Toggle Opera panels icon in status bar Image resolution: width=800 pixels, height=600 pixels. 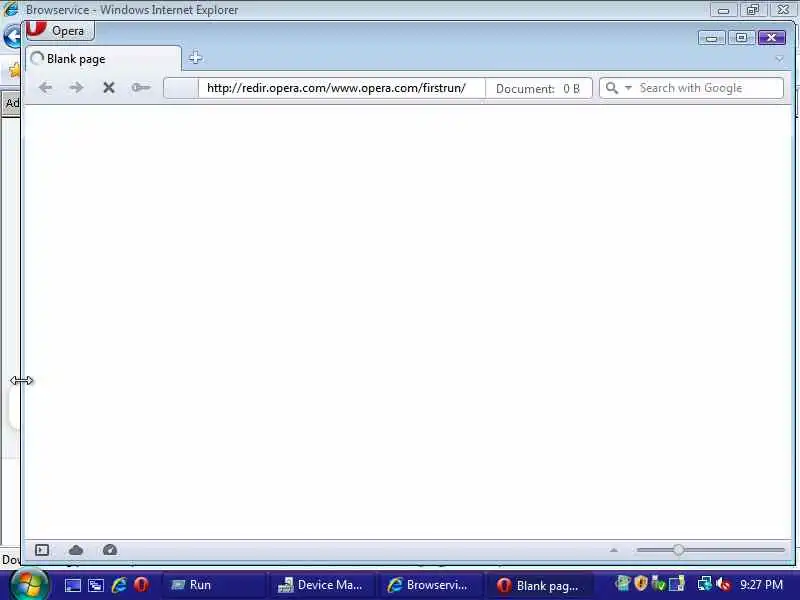tap(42, 550)
